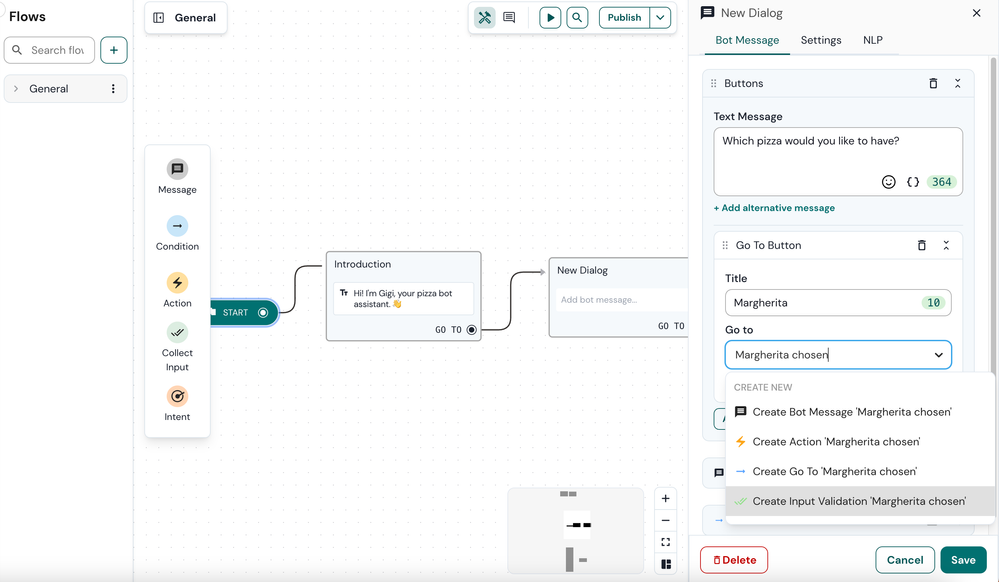
Task: Open the Publish dropdown arrow
Action: tap(661, 17)
